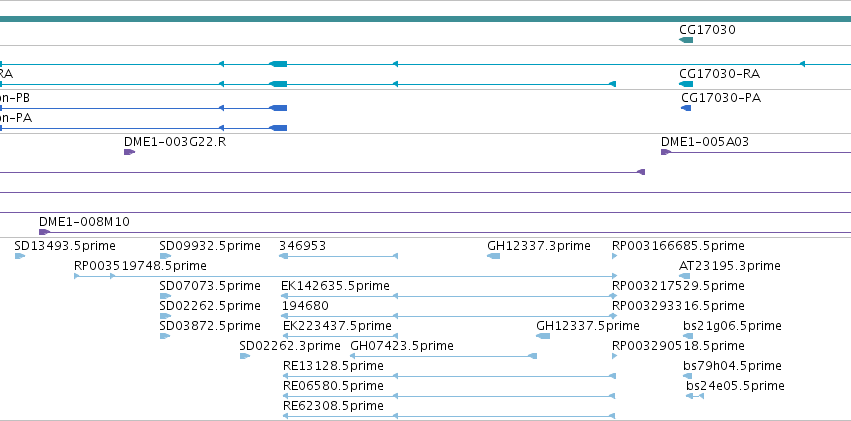The height and width of the screenshot is (421, 851).
Task: Open the RP003519748.5prime feature label
Action: click(x=140, y=266)
